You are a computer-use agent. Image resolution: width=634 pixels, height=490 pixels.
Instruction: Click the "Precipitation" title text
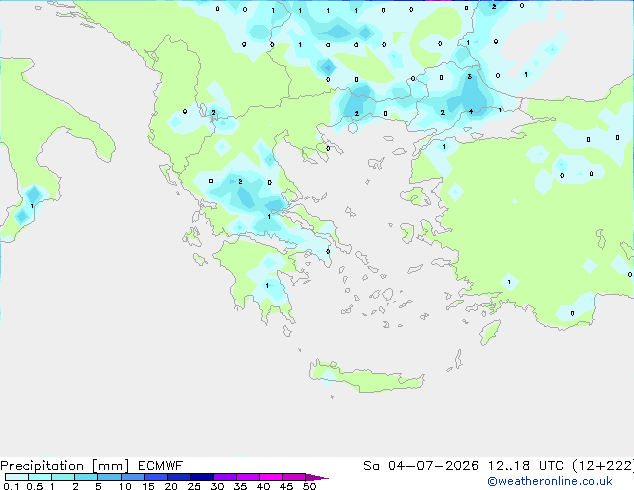42,466
